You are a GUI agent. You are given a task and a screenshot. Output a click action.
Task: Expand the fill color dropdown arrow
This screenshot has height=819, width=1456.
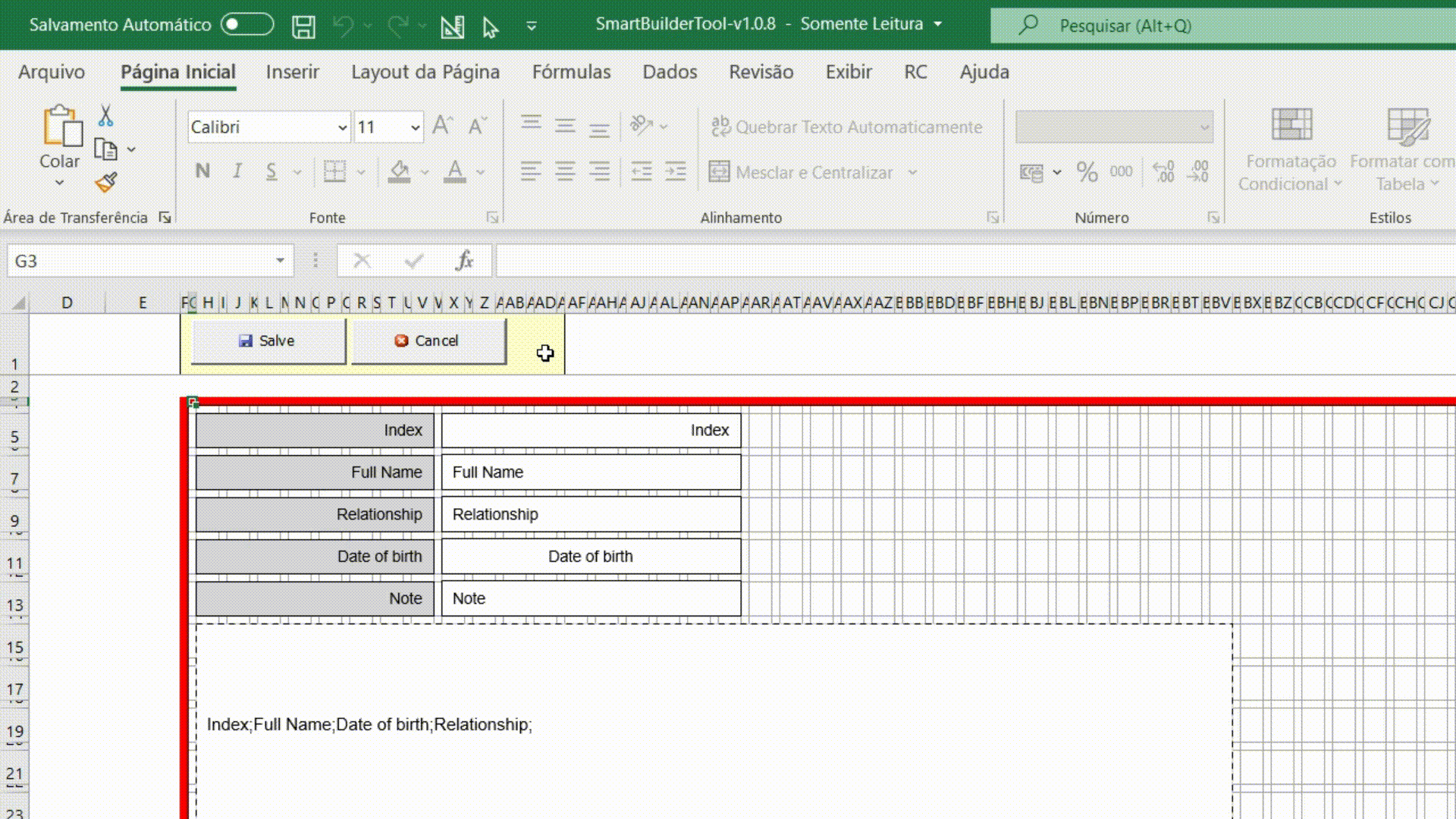[423, 172]
